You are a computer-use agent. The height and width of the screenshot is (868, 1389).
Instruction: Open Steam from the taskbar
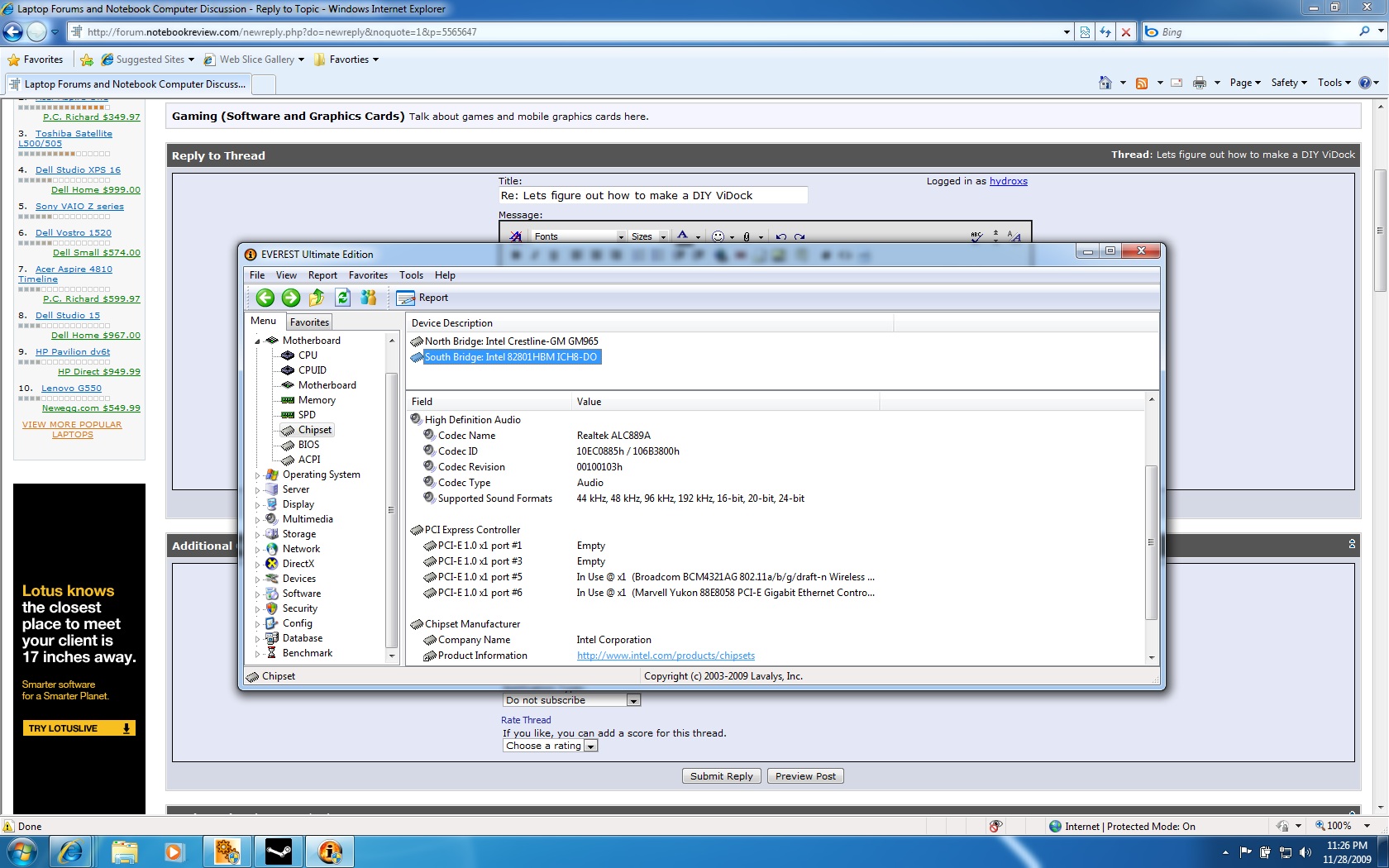[x=279, y=851]
